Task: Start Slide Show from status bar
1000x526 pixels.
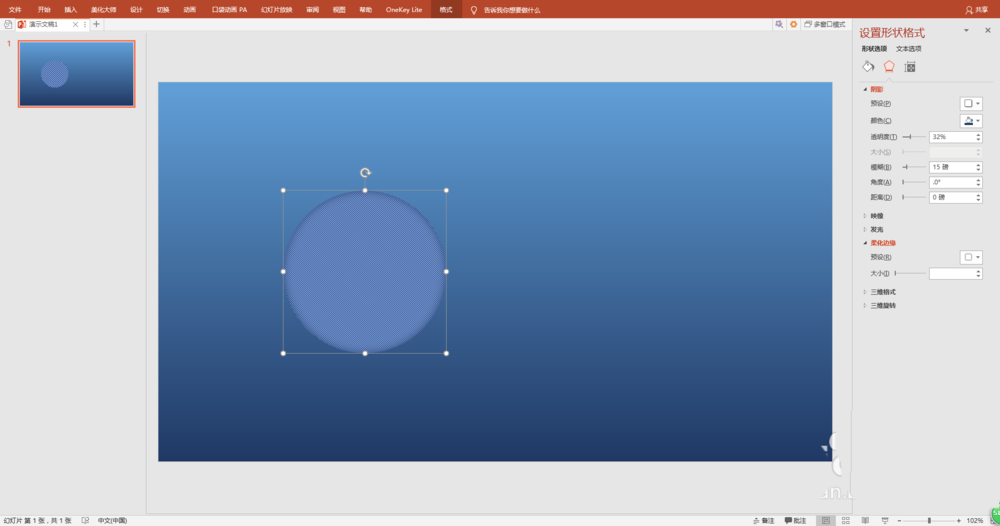Action: coord(885,520)
